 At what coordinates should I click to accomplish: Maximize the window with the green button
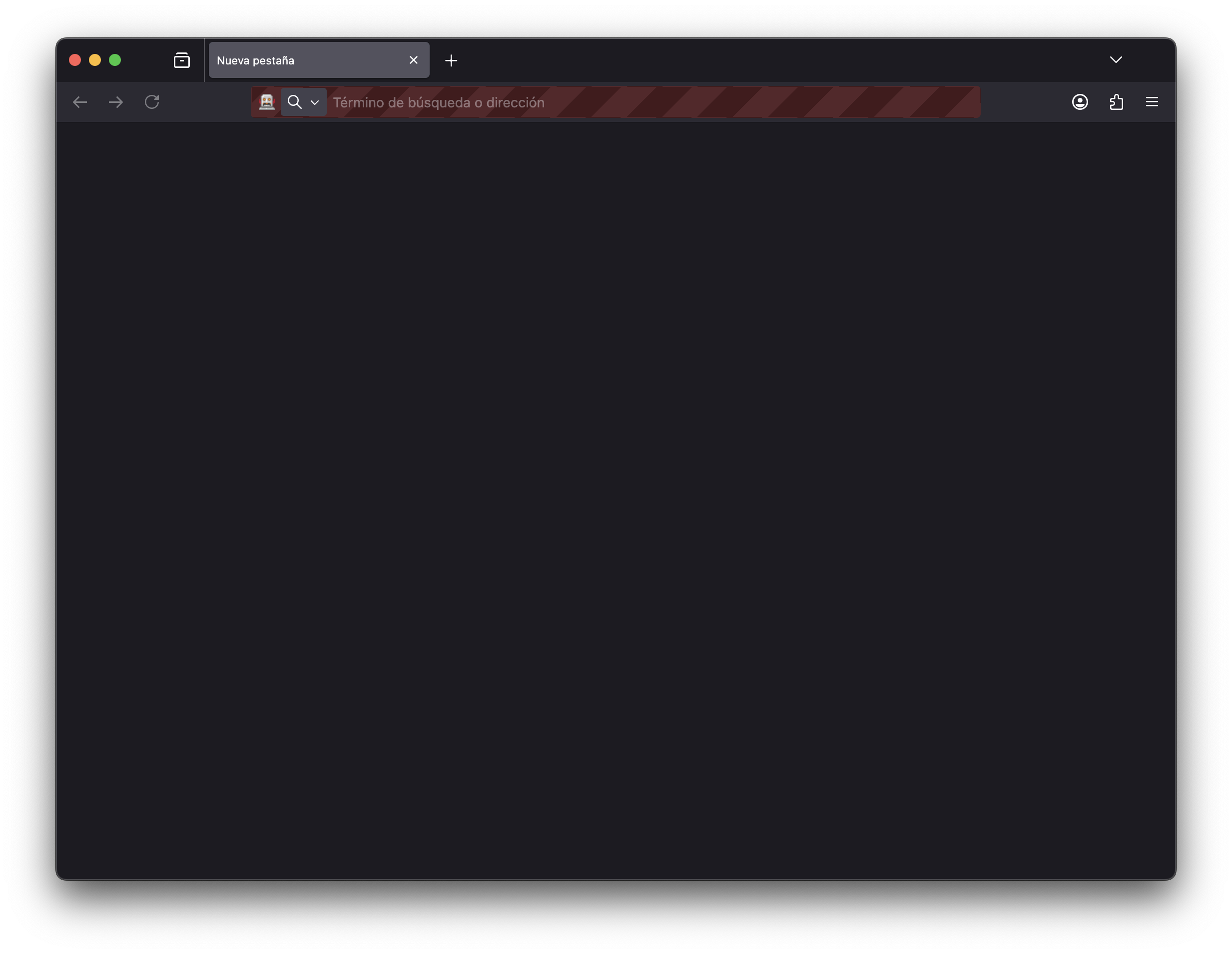pos(115,60)
